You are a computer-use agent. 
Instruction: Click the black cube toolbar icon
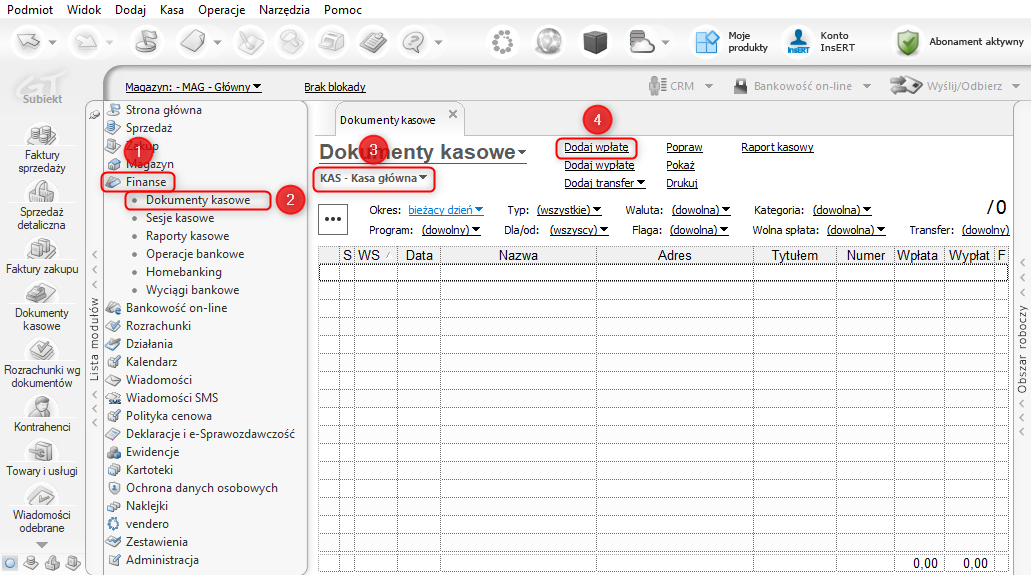coord(595,42)
